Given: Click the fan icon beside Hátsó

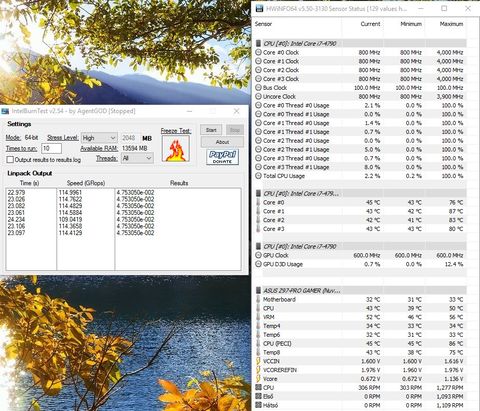Looking at the screenshot, I should [258, 405].
